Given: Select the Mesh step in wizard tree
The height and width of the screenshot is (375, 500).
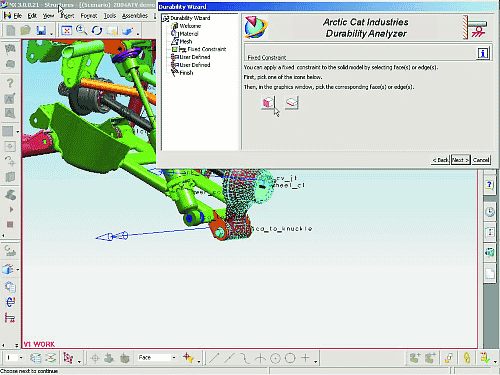Looking at the screenshot, I should [186, 41].
